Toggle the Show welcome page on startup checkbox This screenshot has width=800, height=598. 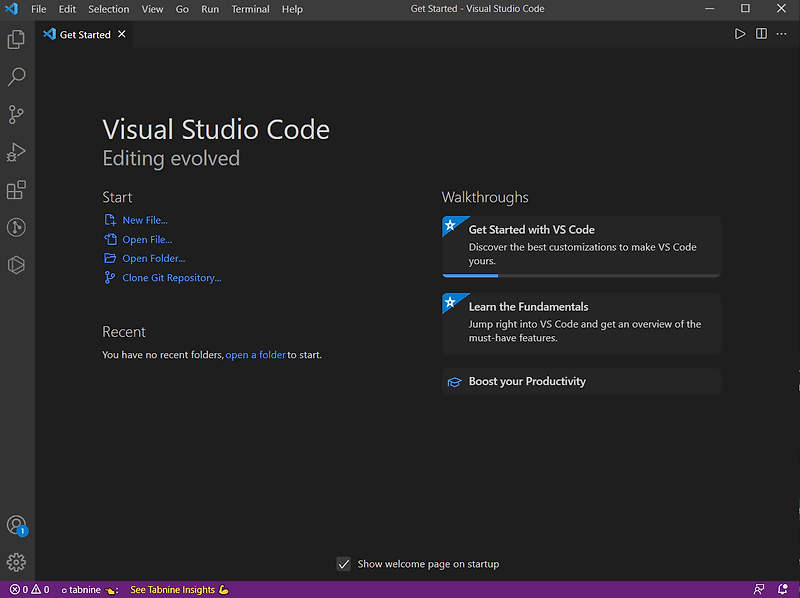[x=344, y=563]
